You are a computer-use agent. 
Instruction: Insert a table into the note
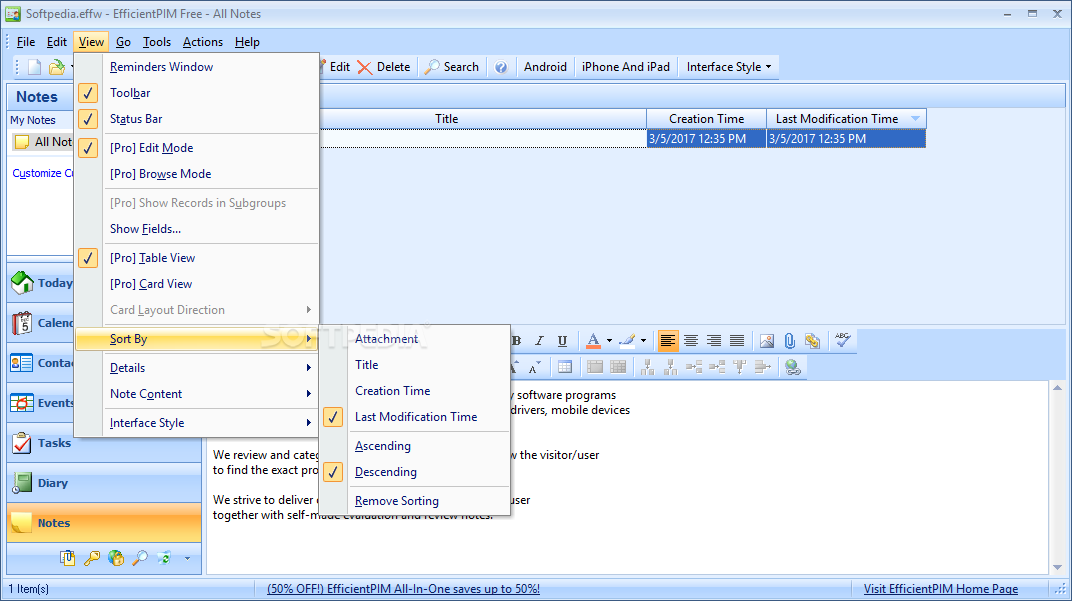(x=565, y=367)
